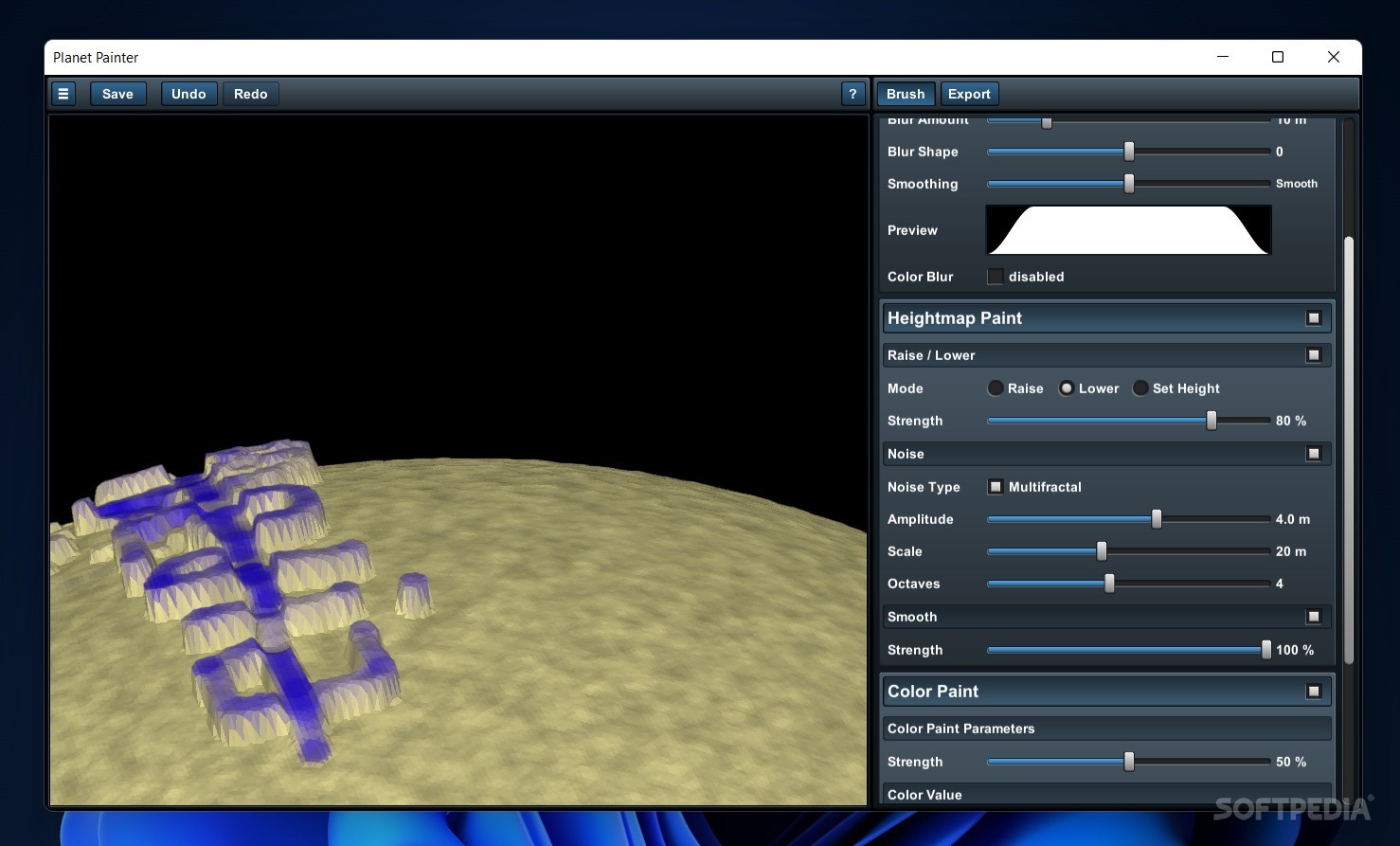Collapse the Heightmap Paint section

[x=1314, y=318]
